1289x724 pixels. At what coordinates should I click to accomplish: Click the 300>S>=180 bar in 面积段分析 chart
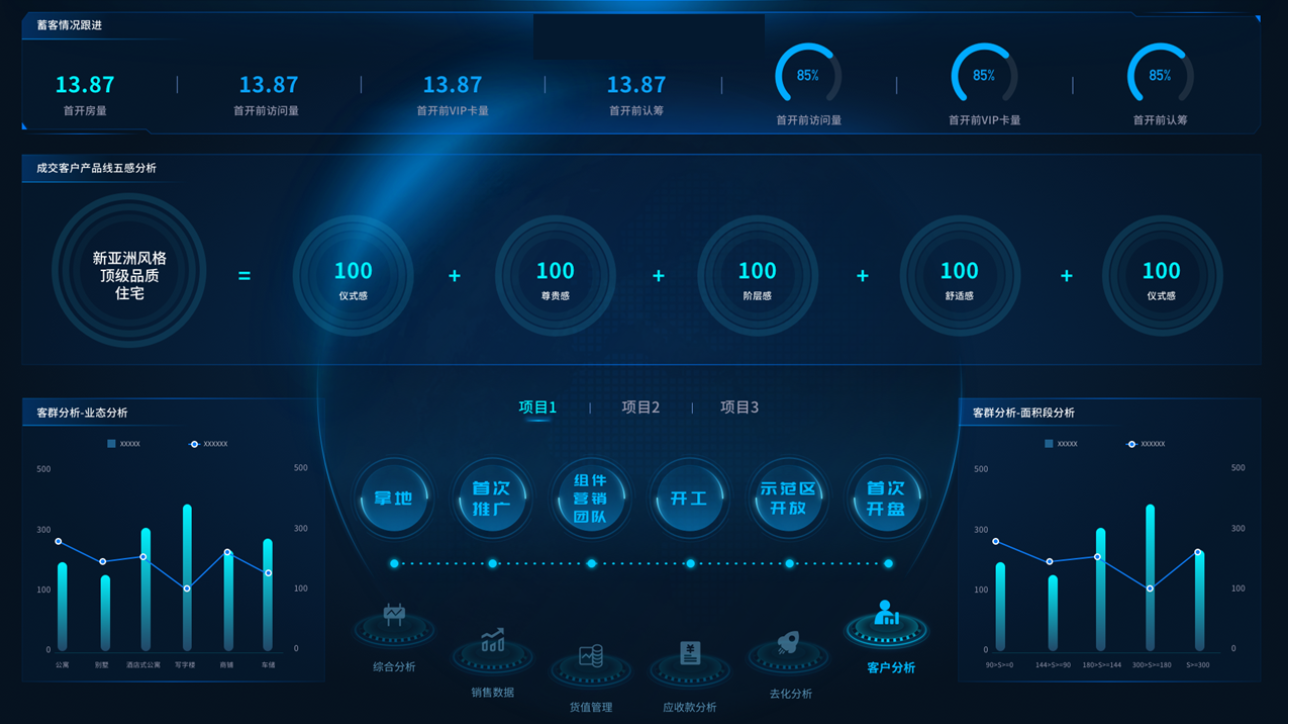[x=1150, y=578]
